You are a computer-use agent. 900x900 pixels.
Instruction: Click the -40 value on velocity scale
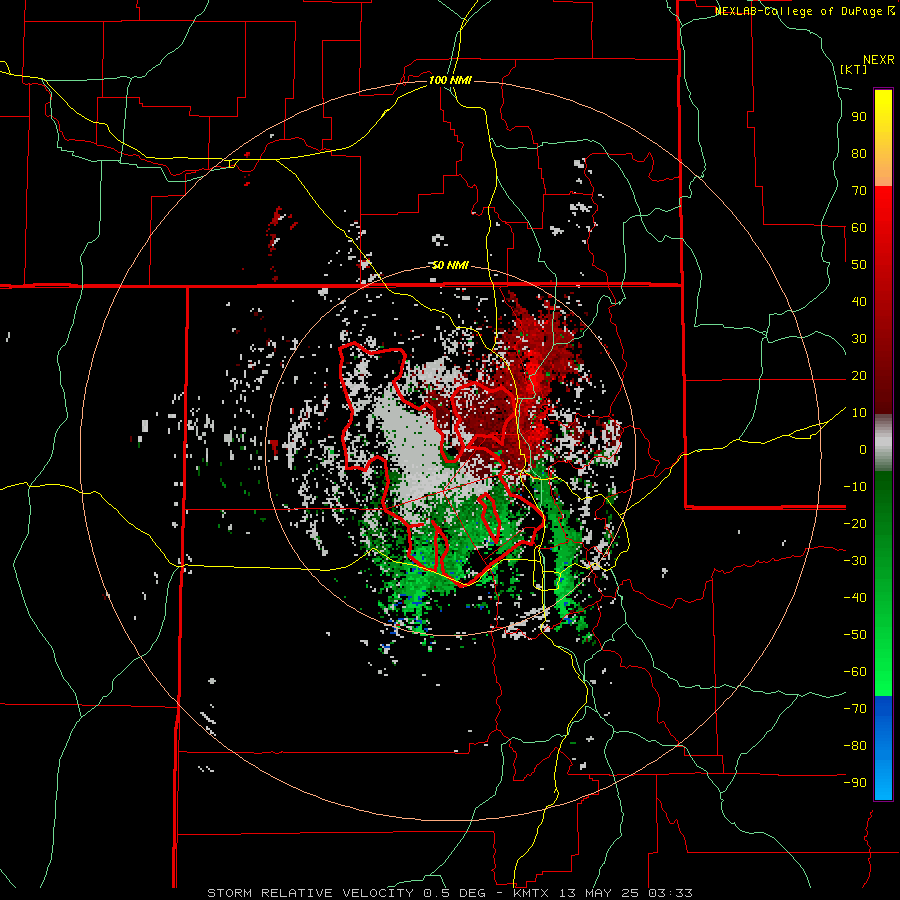click(855, 598)
